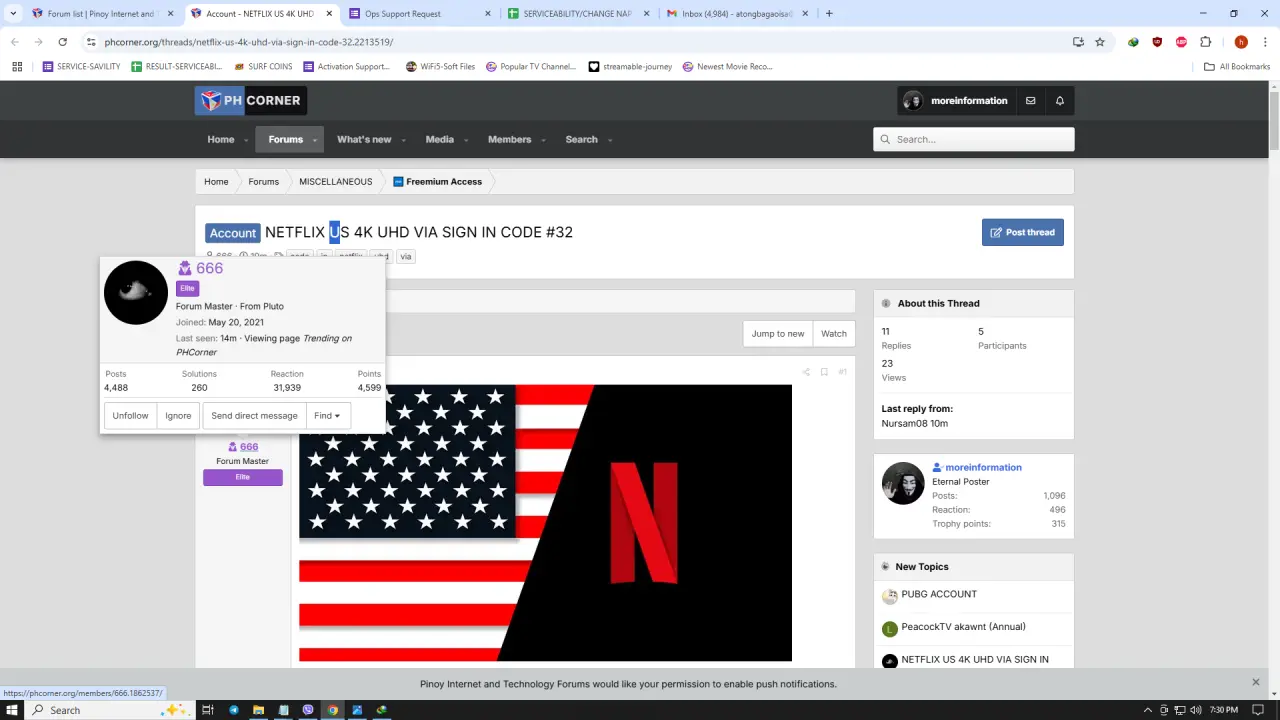Click the moreinformation avatar in sidebar

click(x=903, y=483)
